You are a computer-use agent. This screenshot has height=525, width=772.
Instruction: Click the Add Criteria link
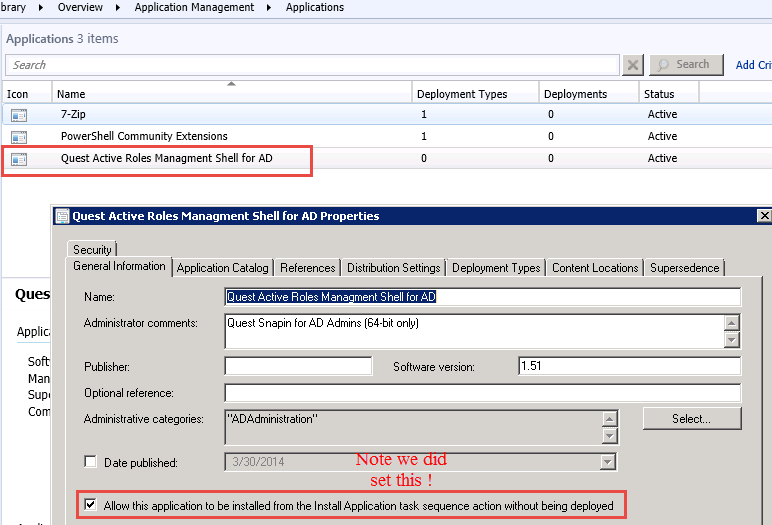click(x=753, y=65)
